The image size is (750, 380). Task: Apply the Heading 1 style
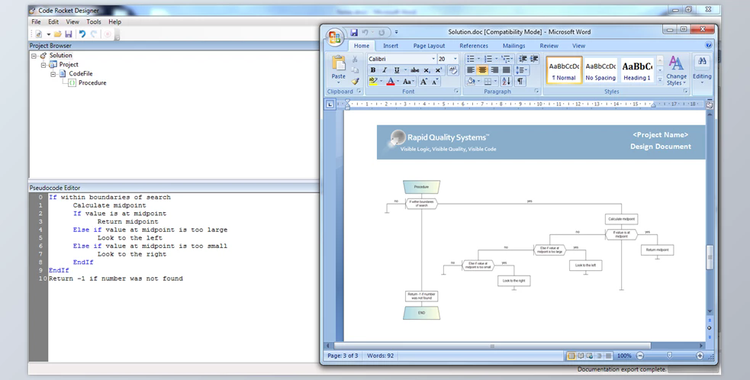637,70
